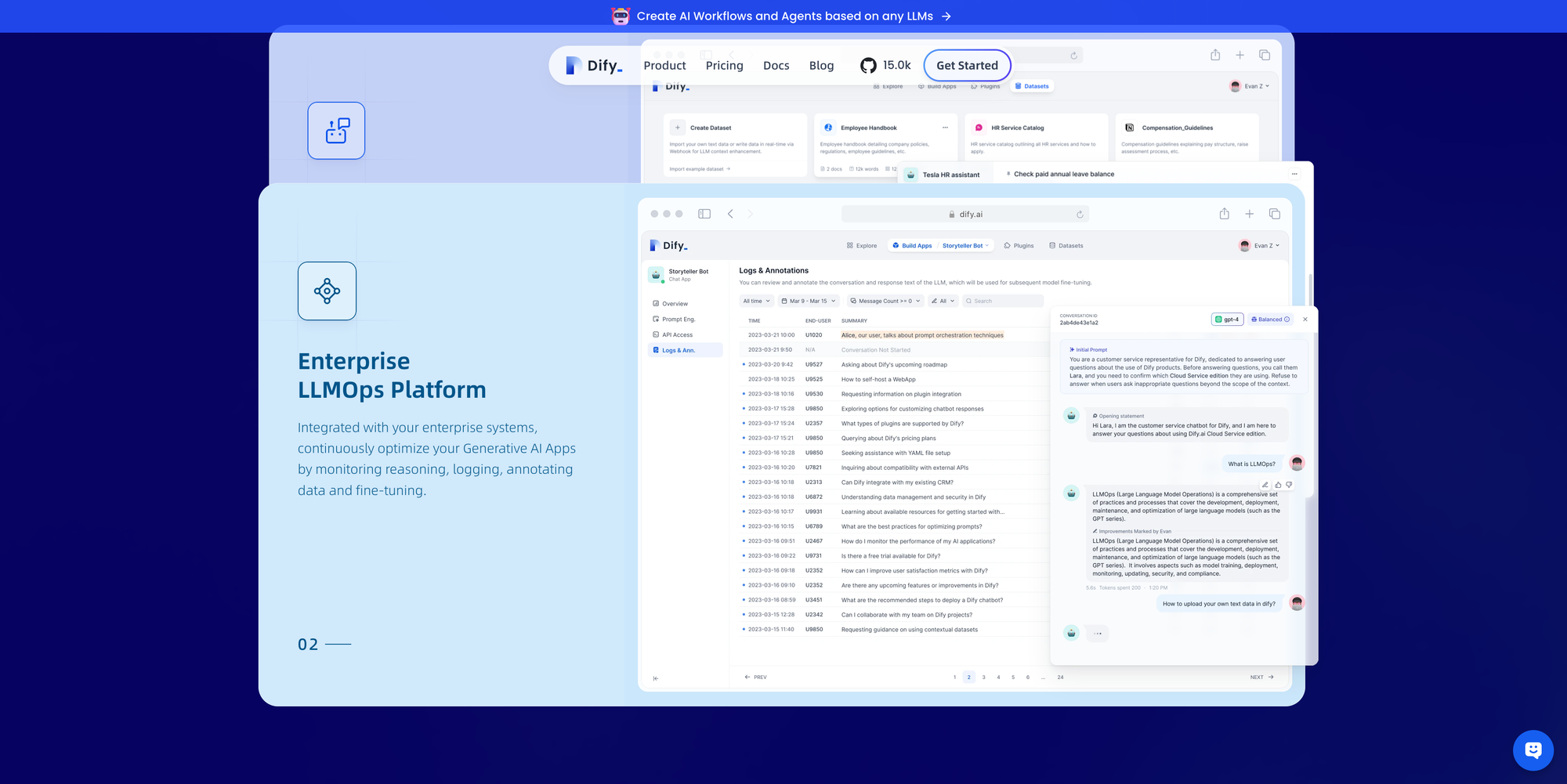Viewport: 1567px width, 784px height.
Task: Click the GitHub icon showing 15.0k stars
Action: [868, 66]
